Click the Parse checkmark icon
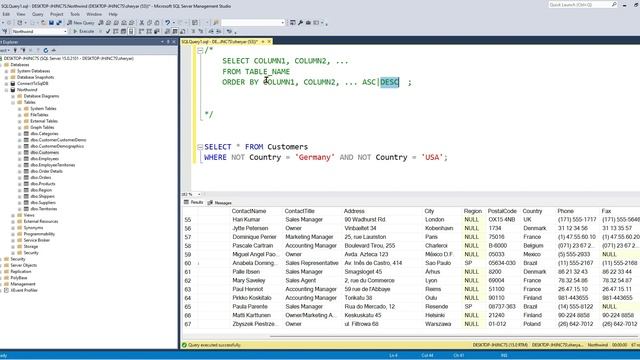Image resolution: width=640 pixels, height=360 pixels. (108, 31)
